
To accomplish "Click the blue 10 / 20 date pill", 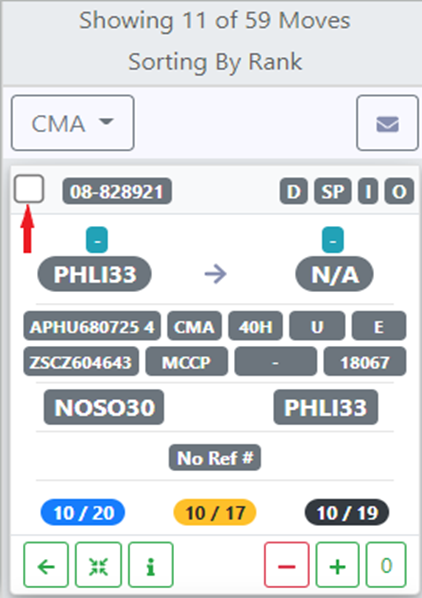I will [83, 513].
